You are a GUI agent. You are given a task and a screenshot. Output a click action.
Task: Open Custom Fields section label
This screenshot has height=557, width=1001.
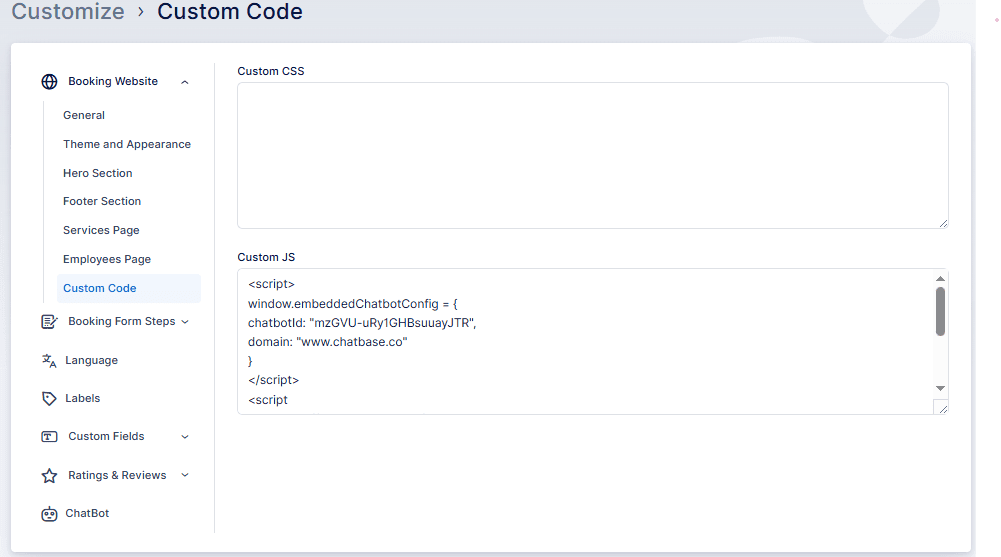pos(106,436)
